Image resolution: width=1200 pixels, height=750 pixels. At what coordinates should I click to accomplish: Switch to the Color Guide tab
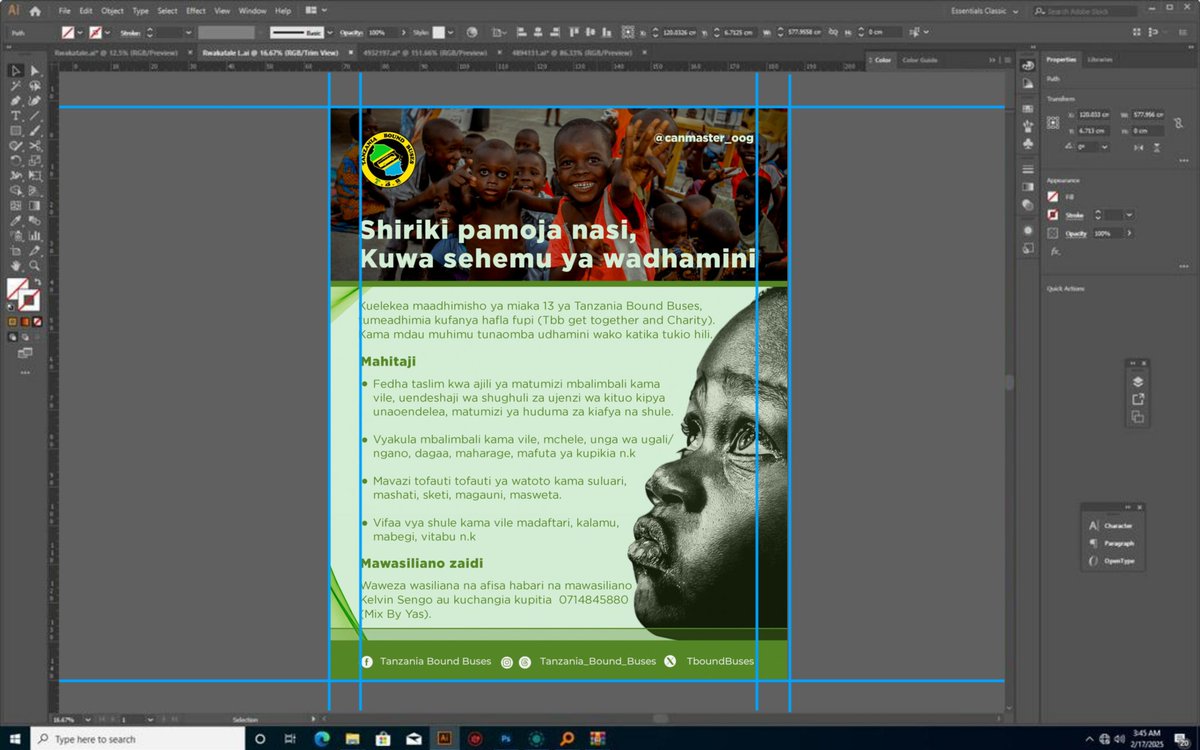pos(920,60)
